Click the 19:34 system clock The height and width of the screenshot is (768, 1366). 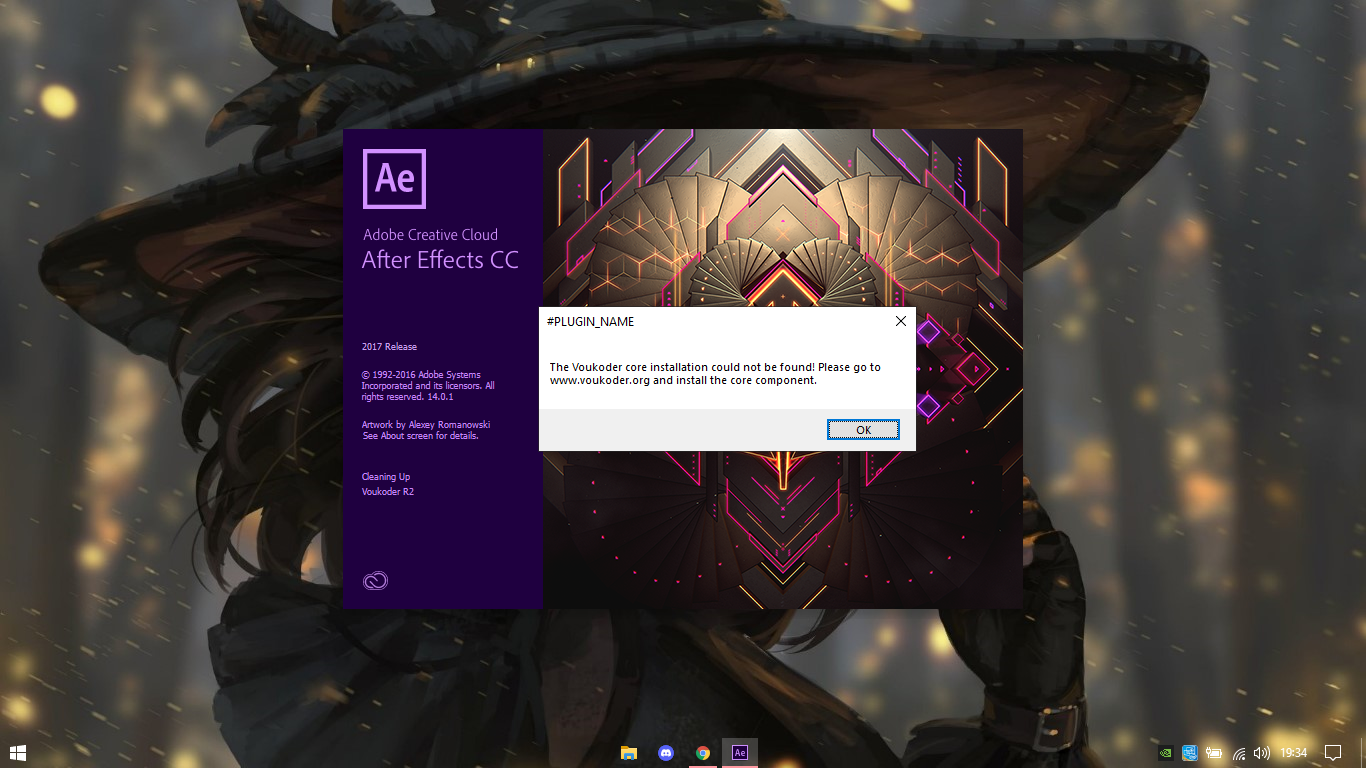1294,753
